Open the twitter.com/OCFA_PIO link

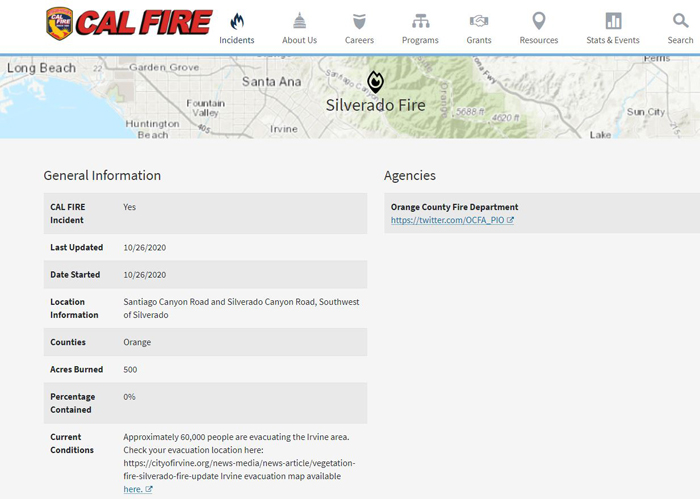(447, 220)
